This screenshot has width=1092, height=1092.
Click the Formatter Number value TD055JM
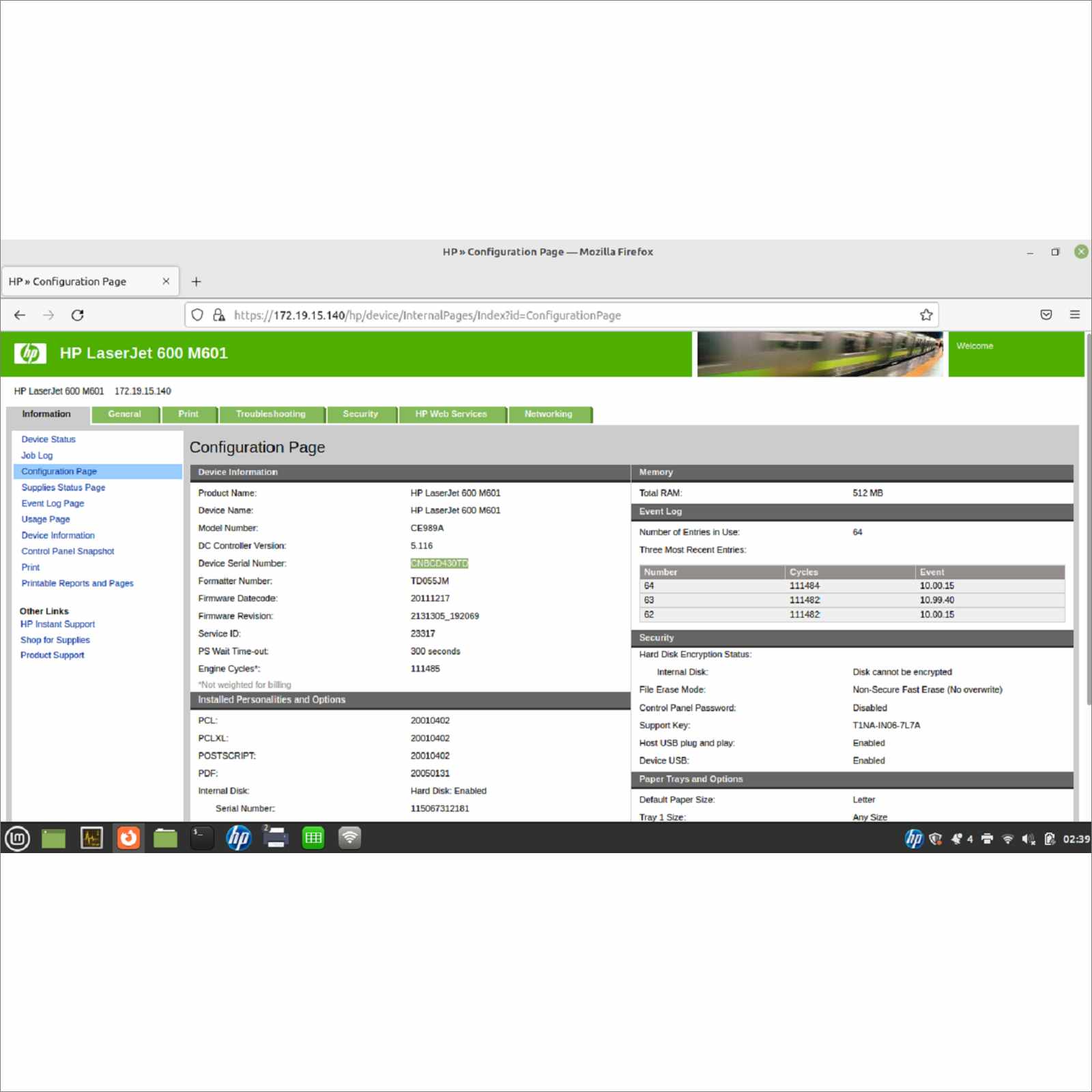(x=430, y=581)
